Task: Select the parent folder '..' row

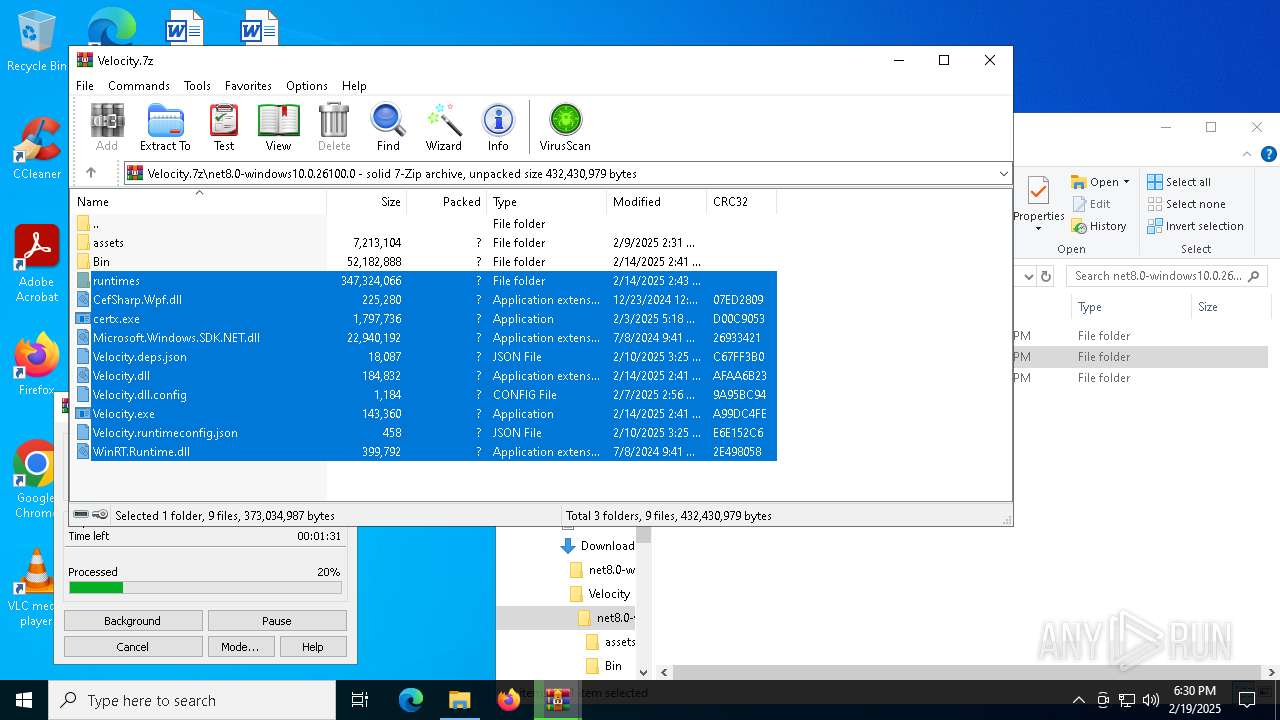Action: (424, 224)
